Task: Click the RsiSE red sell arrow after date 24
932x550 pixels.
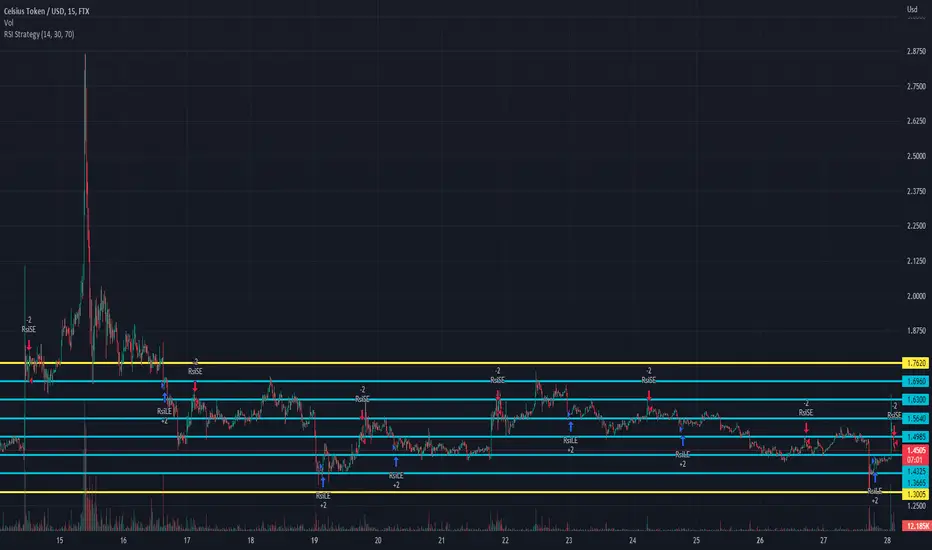Action: coord(648,395)
